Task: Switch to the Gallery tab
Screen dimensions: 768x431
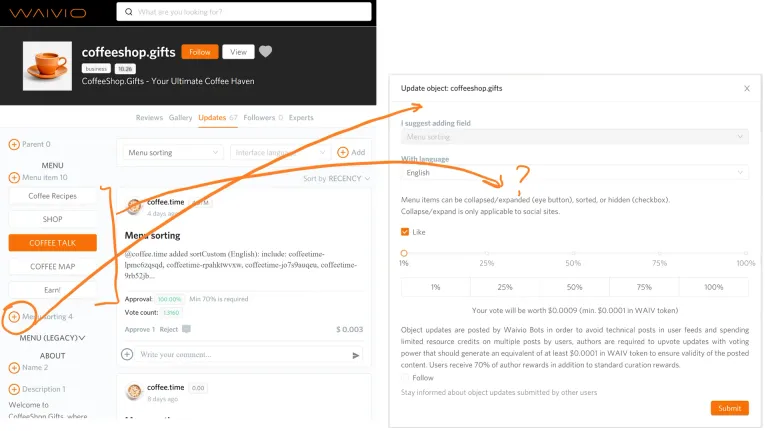Action: pos(180,118)
